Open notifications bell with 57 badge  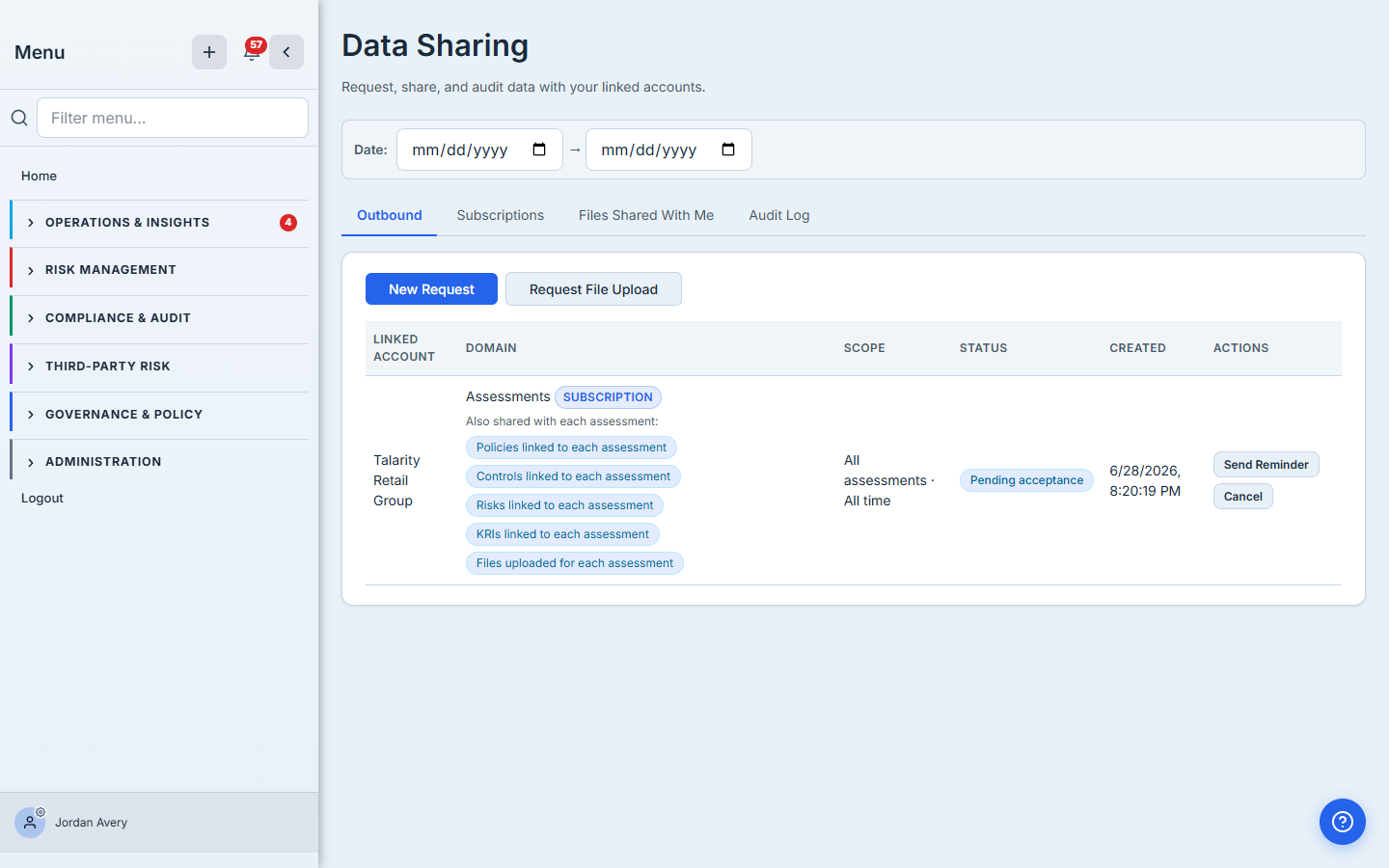click(x=252, y=51)
